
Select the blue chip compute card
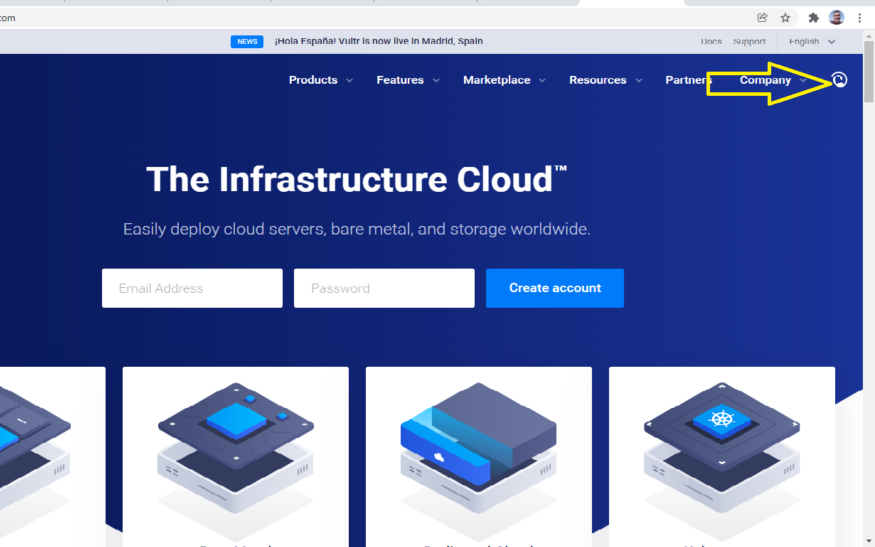[x=235, y=457]
